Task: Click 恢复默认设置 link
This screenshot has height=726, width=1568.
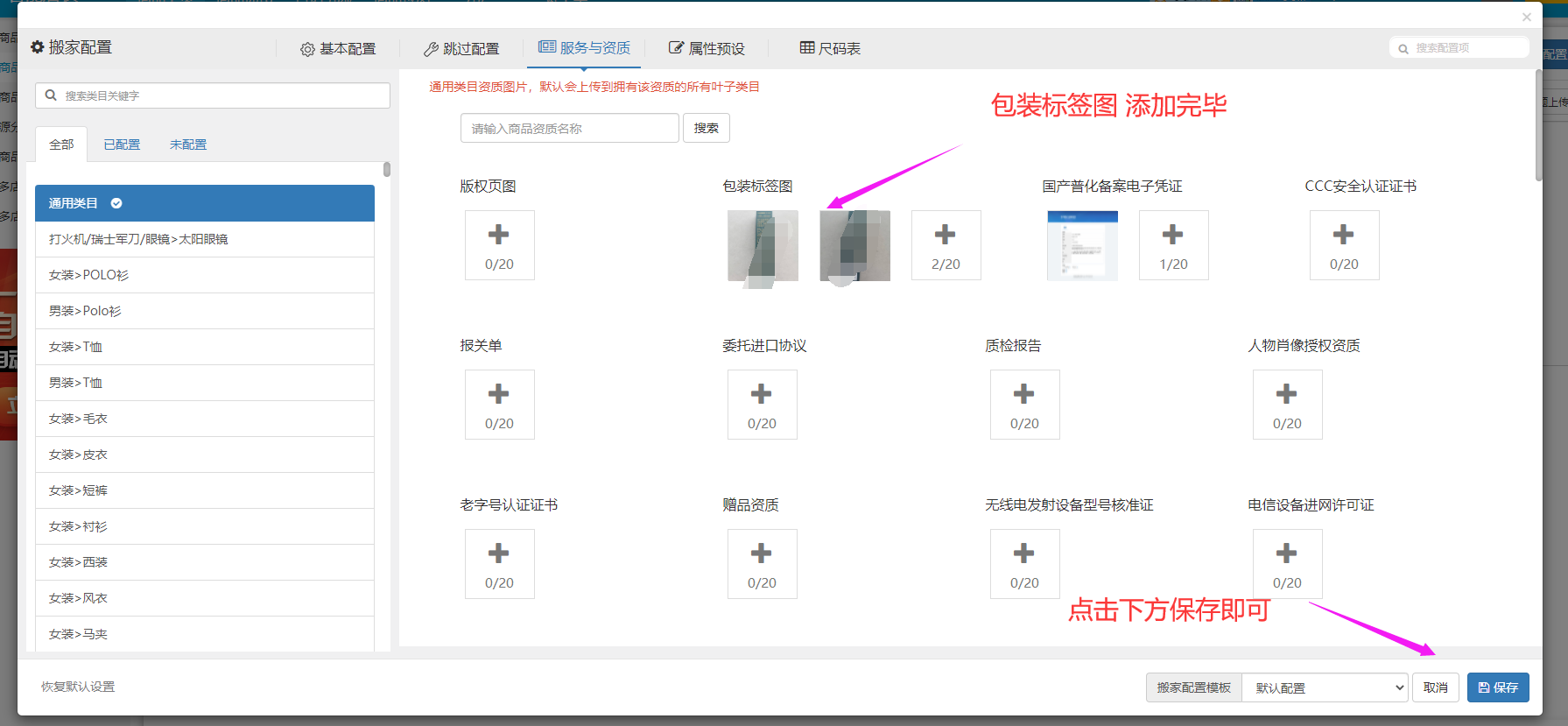Action: point(78,687)
